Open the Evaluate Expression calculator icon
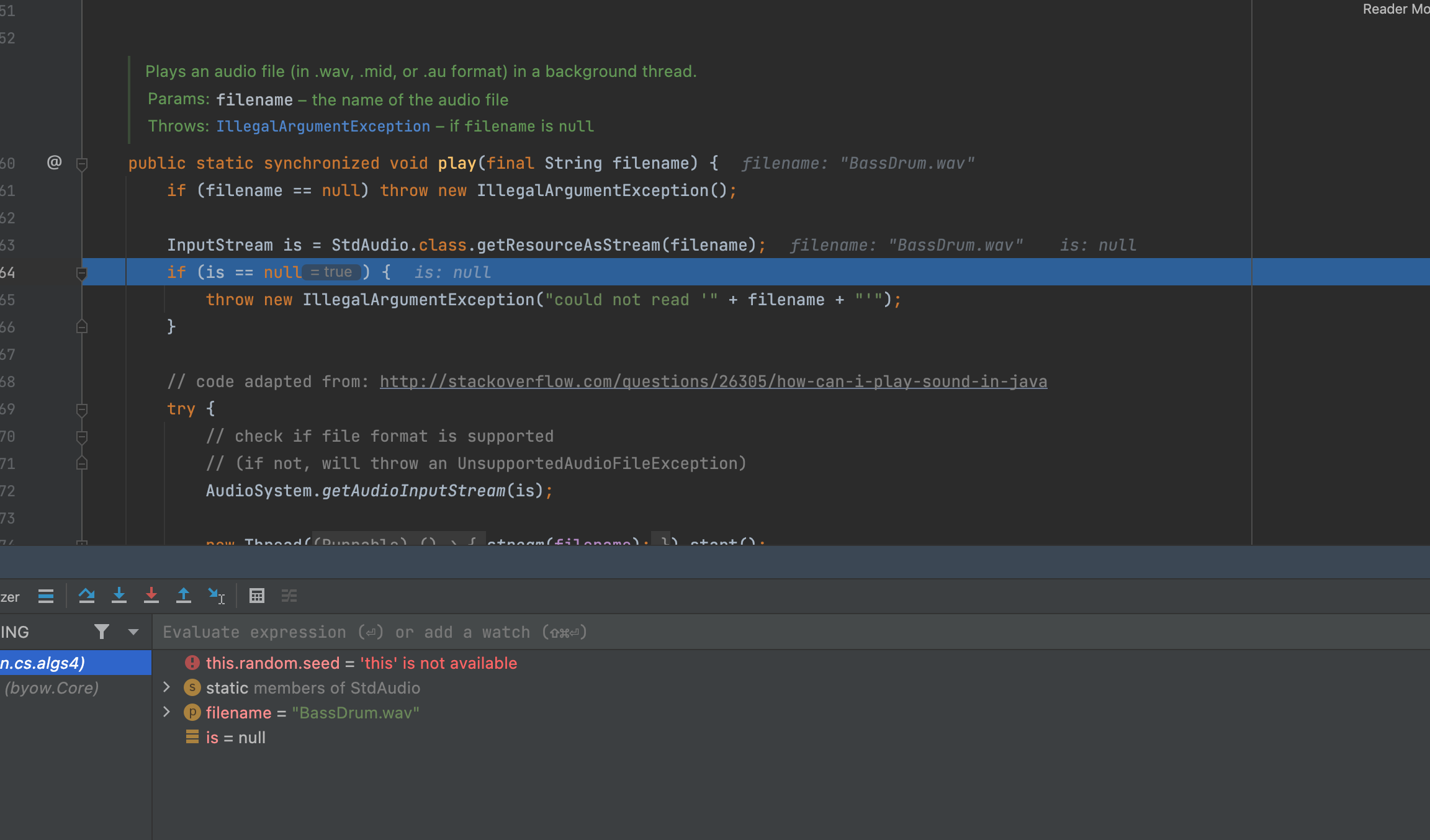Screen dimensions: 1430x840 [257, 596]
